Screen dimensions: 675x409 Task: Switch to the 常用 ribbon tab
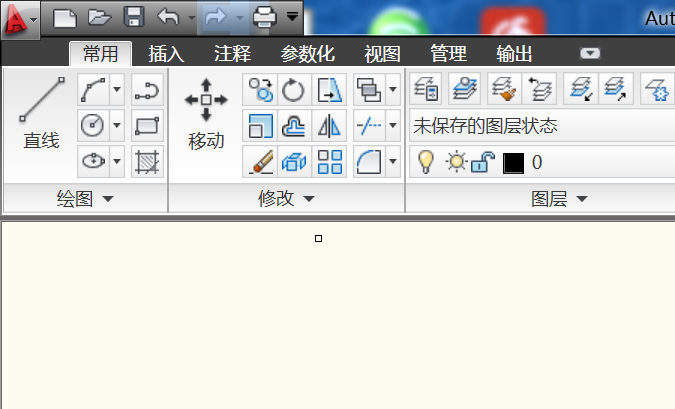[101, 54]
